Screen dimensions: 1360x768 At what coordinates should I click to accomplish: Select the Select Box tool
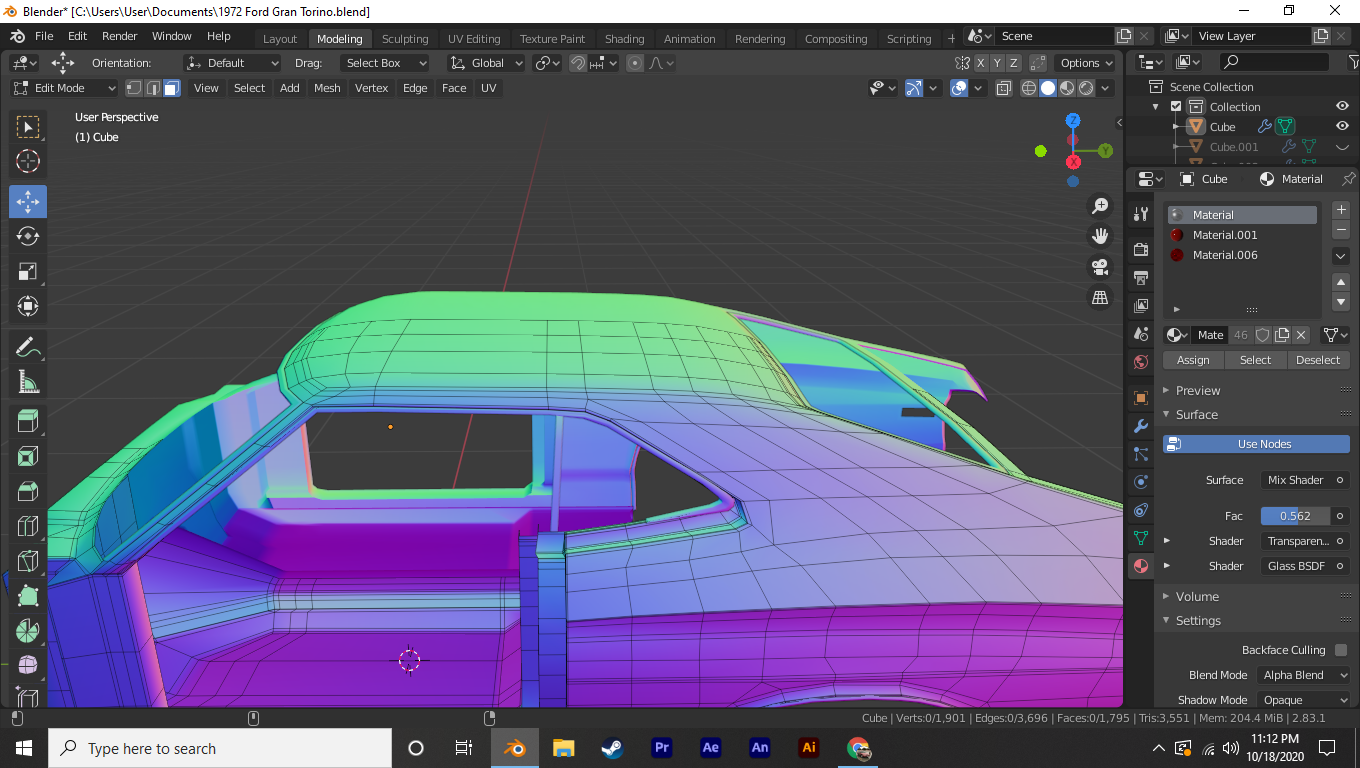tap(28, 127)
